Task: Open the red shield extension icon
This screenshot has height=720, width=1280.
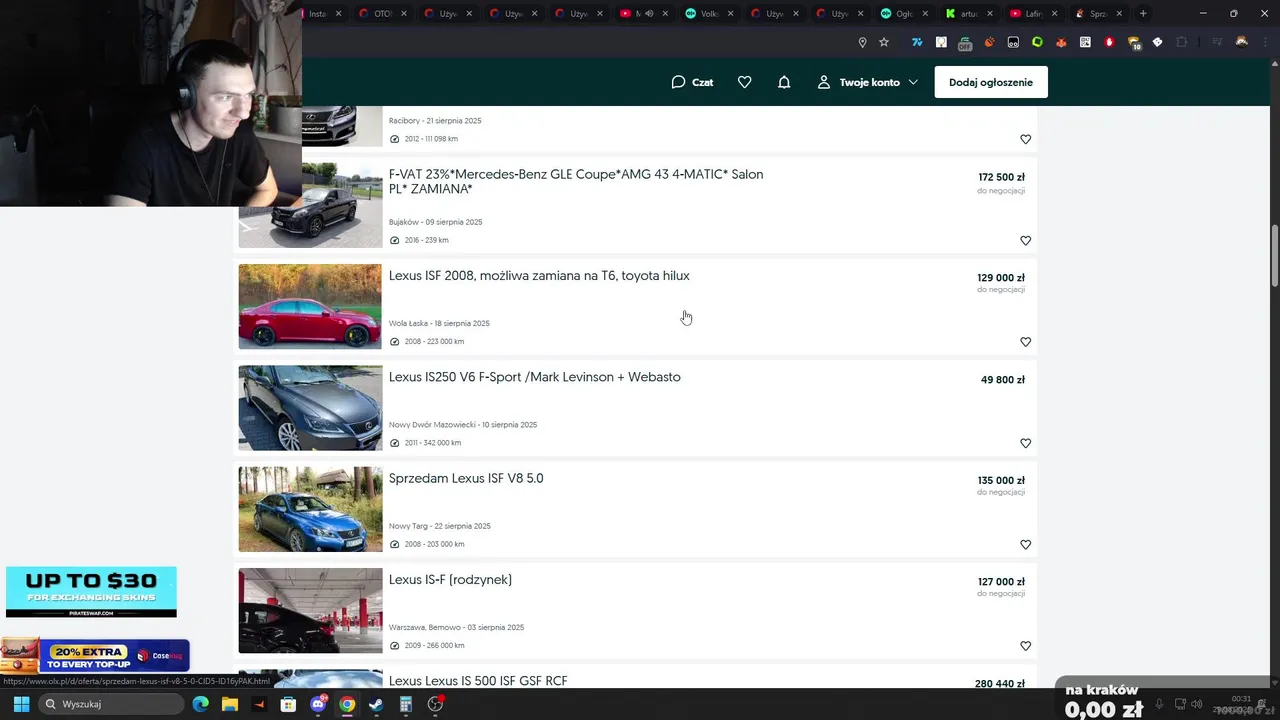Action: tap(1109, 42)
